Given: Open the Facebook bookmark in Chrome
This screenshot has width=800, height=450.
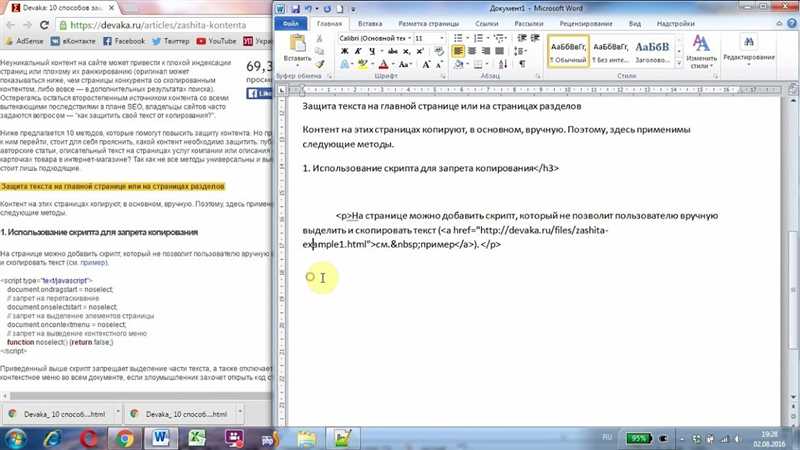Looking at the screenshot, I should click(124, 41).
